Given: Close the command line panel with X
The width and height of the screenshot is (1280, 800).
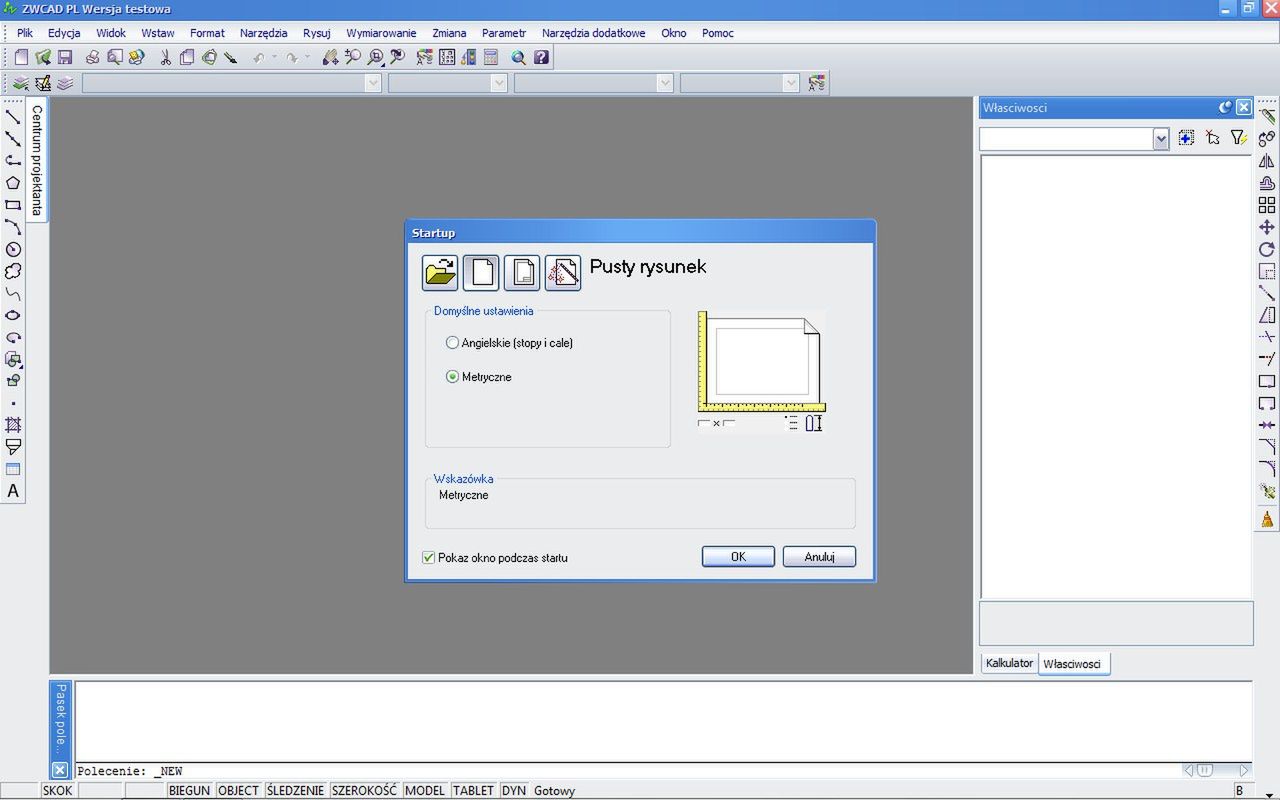Looking at the screenshot, I should pos(60,770).
